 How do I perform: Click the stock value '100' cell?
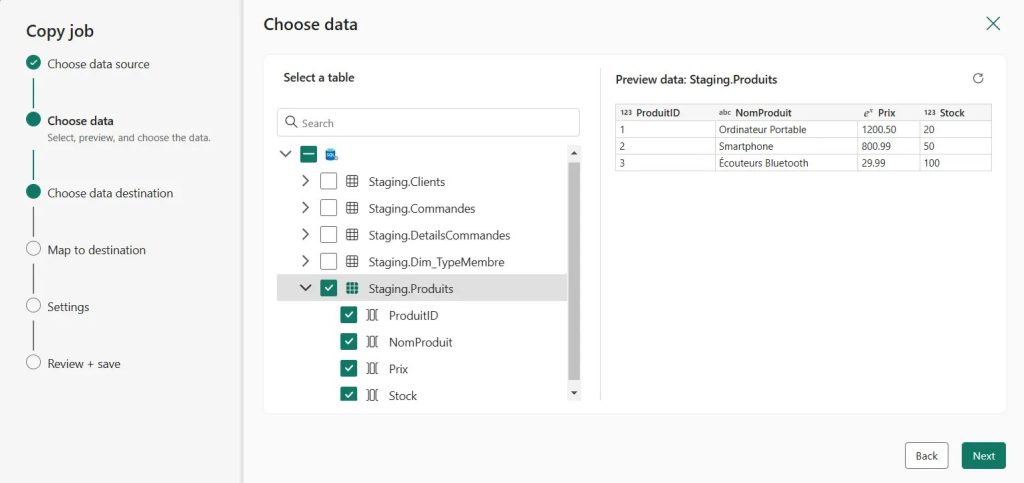pos(955,163)
